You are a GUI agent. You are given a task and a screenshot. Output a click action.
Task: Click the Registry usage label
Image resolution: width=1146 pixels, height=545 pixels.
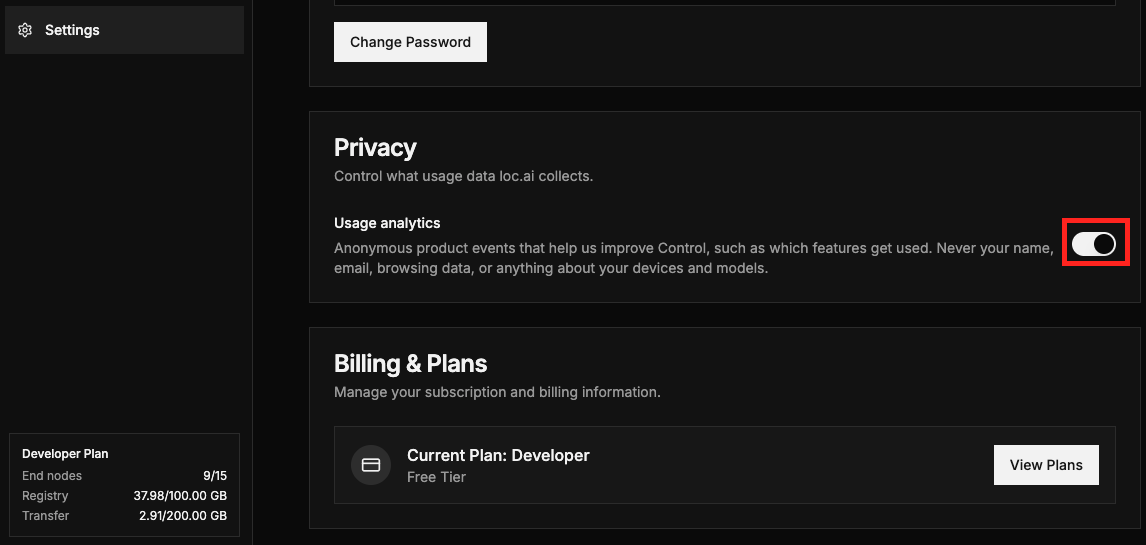45,495
